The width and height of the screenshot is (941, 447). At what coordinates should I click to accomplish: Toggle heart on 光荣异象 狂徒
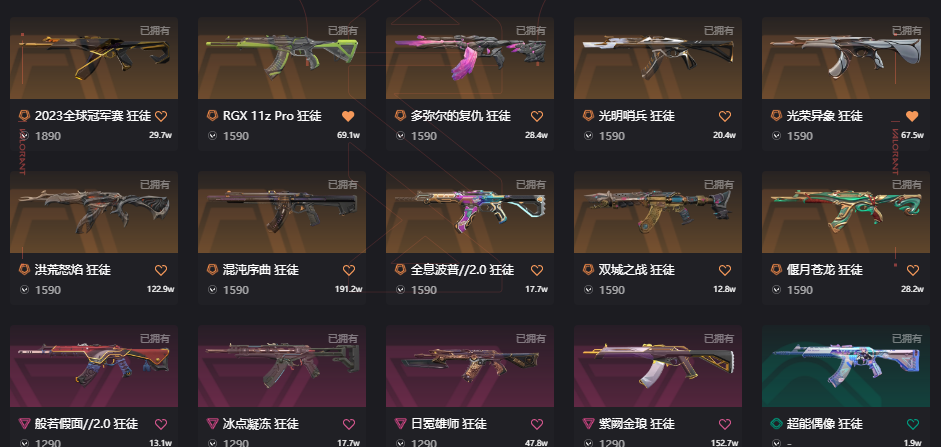pyautogui.click(x=912, y=116)
